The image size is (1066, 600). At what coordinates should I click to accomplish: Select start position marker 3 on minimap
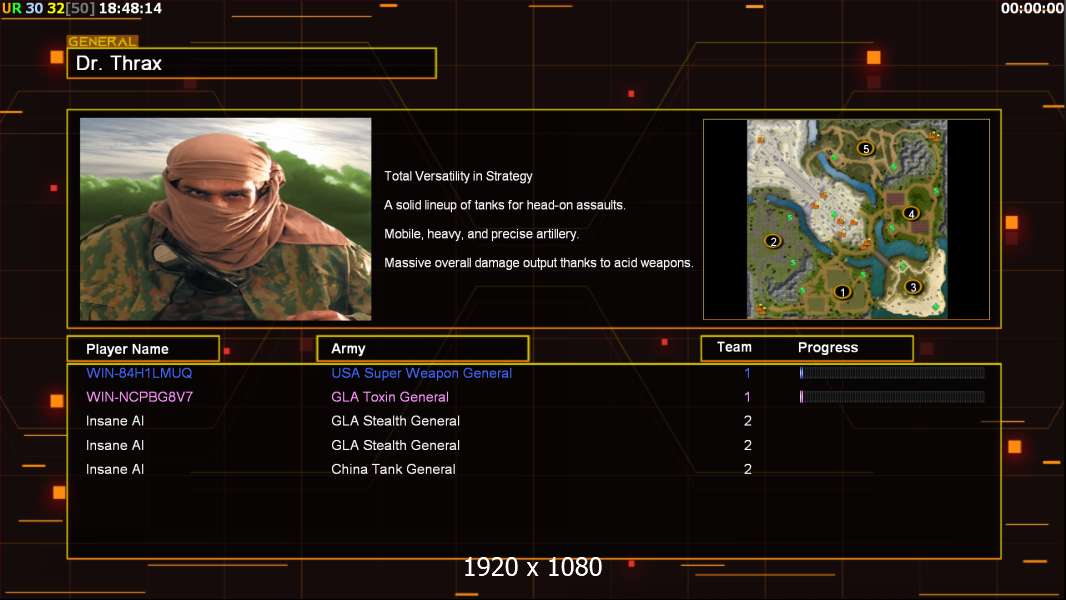click(913, 287)
